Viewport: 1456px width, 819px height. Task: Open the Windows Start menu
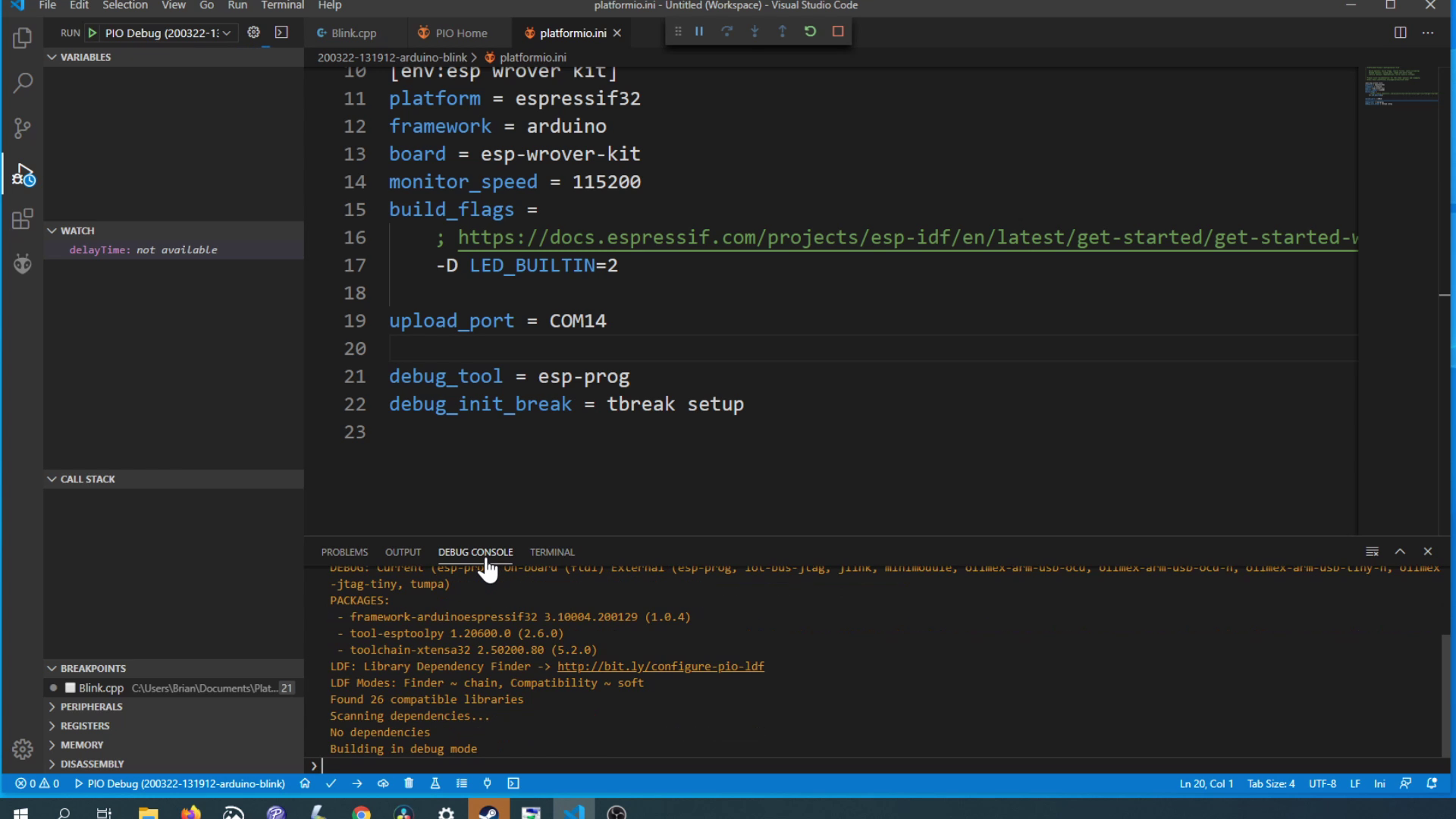pos(20,812)
